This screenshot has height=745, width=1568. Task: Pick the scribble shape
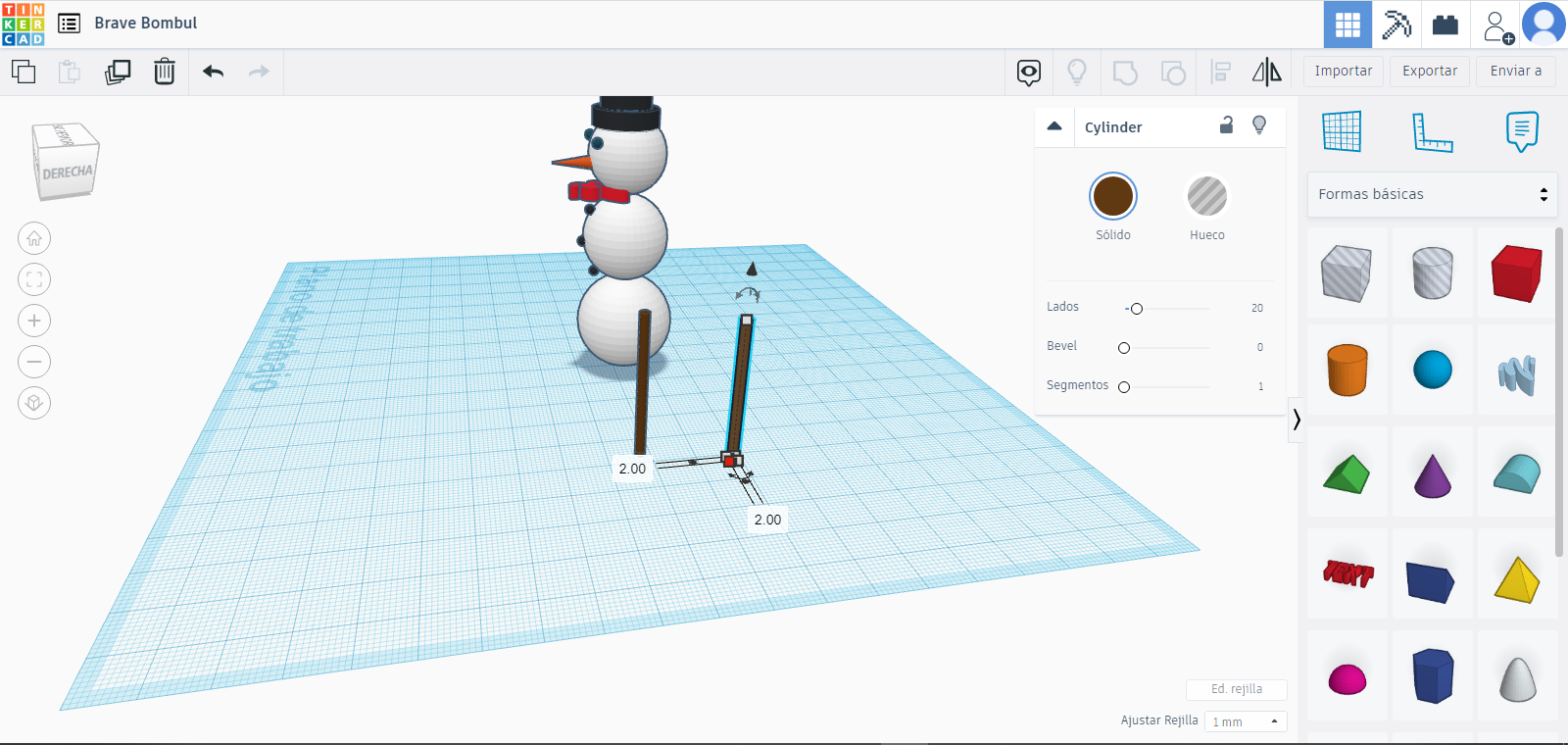coord(1517,372)
